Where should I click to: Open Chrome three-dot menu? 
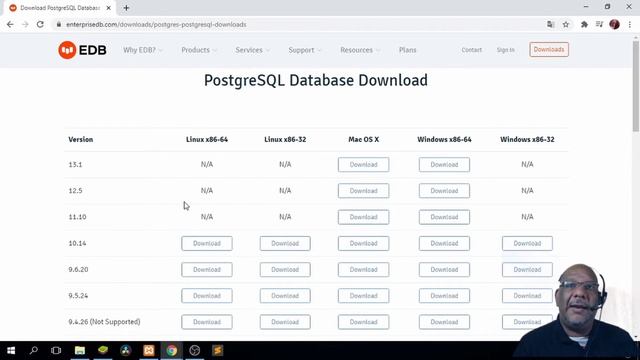click(x=630, y=24)
